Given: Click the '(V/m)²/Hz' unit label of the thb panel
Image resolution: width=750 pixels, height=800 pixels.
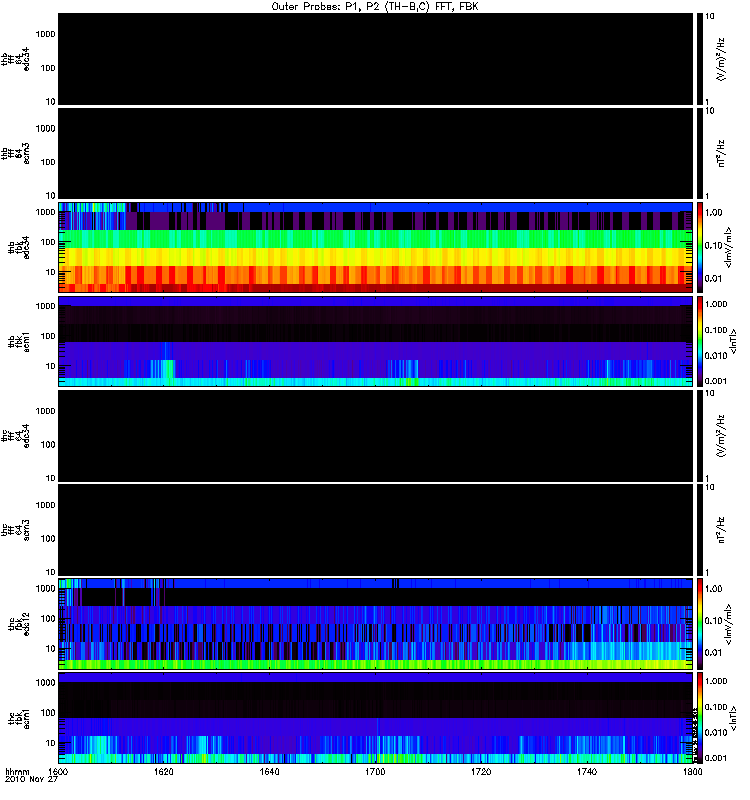Looking at the screenshot, I should 721,59.
